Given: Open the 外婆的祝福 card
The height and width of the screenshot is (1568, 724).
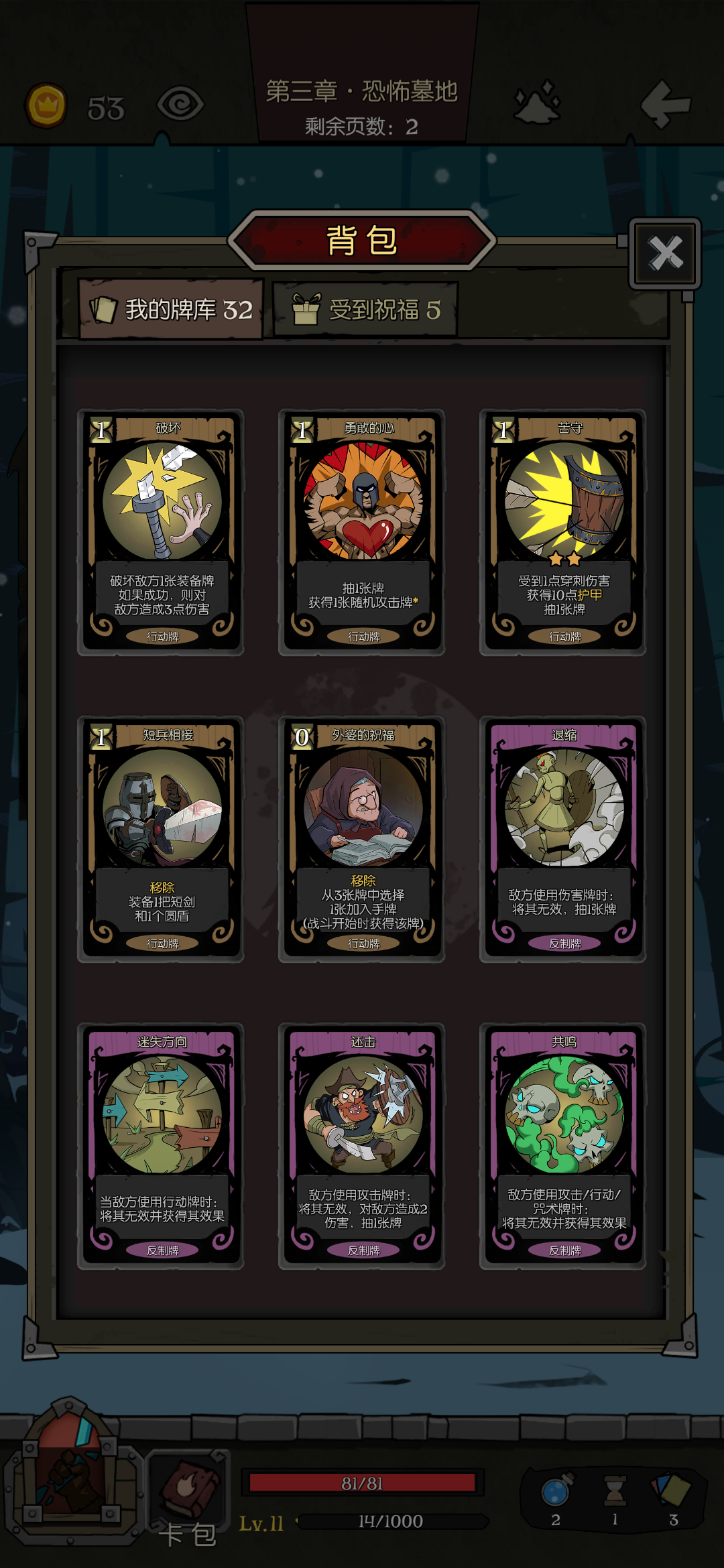Looking at the screenshot, I should point(362,839).
